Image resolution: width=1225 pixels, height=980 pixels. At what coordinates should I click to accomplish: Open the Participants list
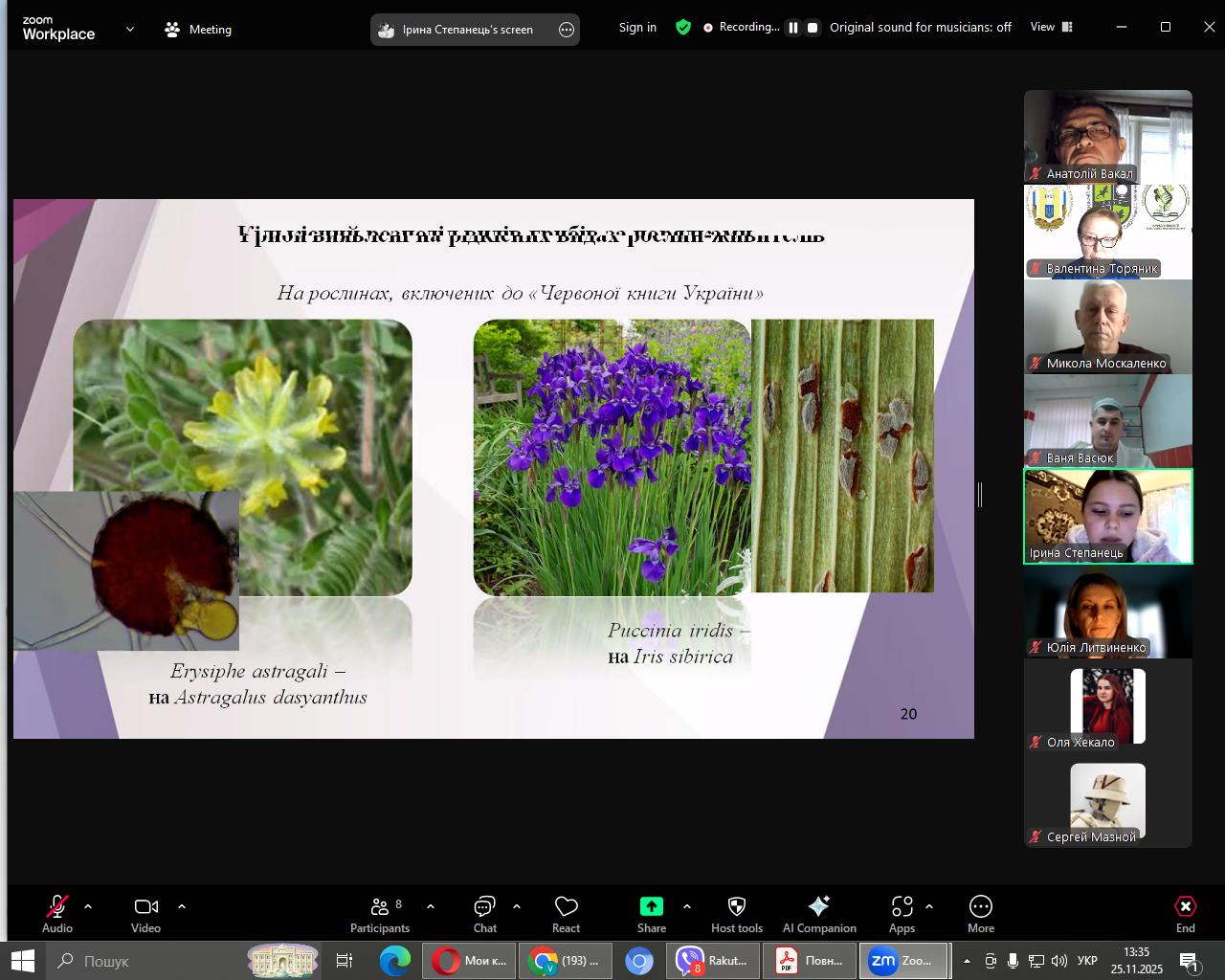(x=380, y=913)
